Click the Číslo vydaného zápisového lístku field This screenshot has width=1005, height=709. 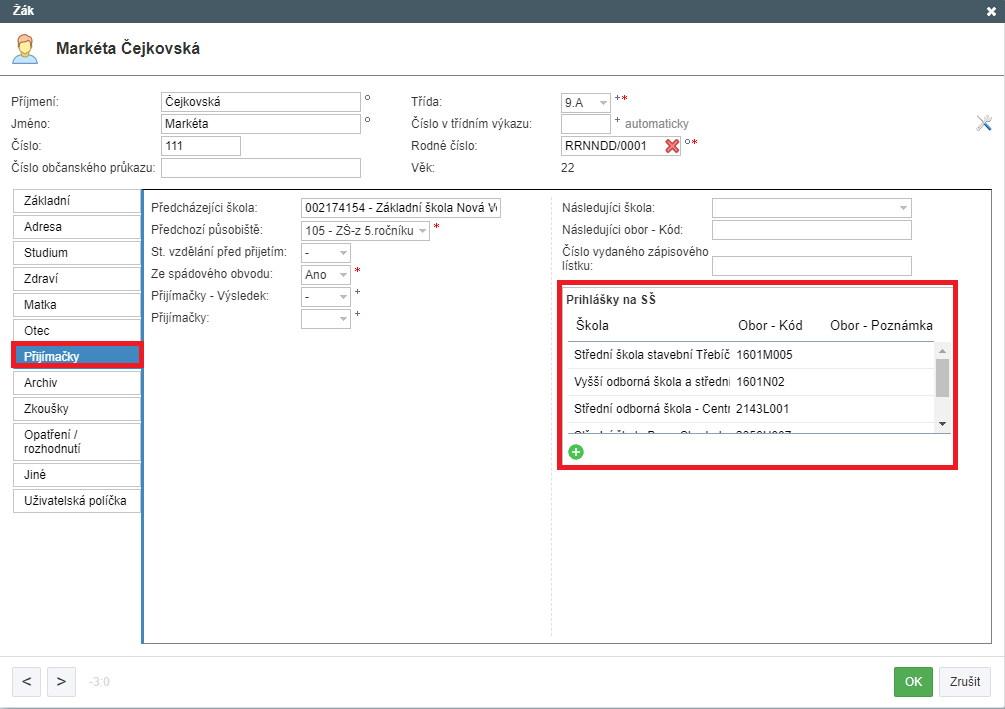pos(811,265)
